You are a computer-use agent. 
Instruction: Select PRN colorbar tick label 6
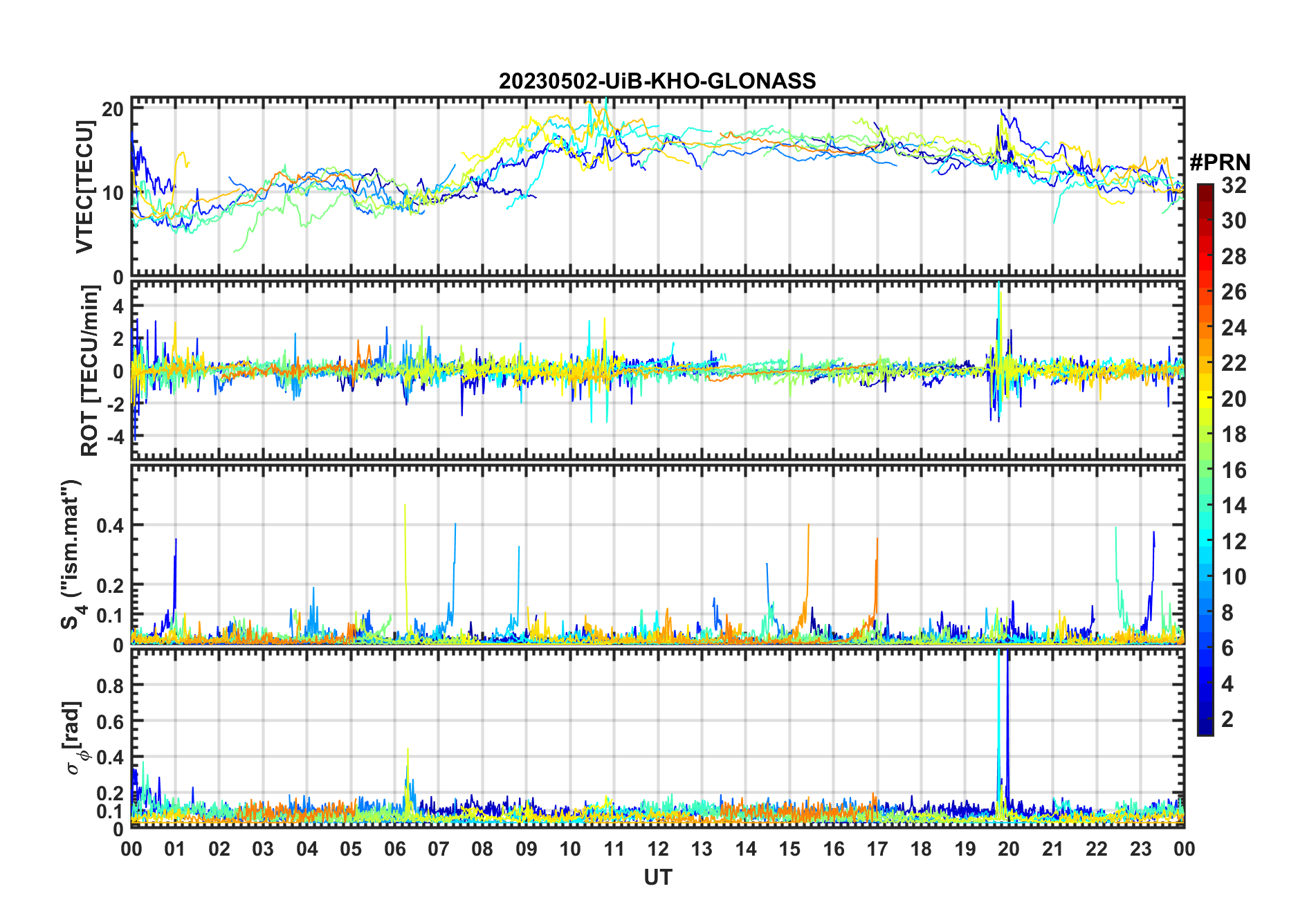click(1227, 647)
